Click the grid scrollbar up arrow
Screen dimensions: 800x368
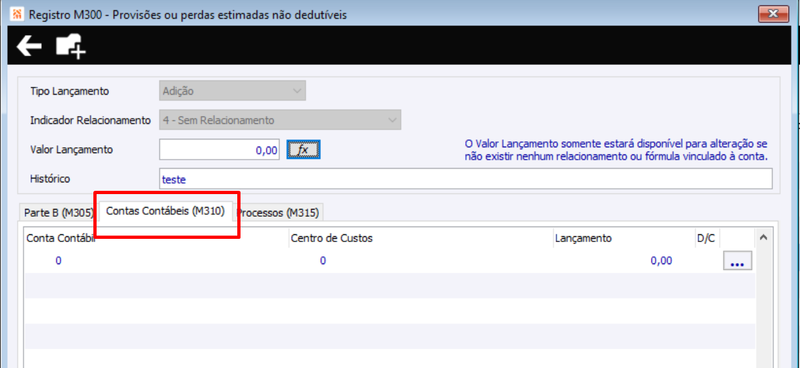[764, 237]
